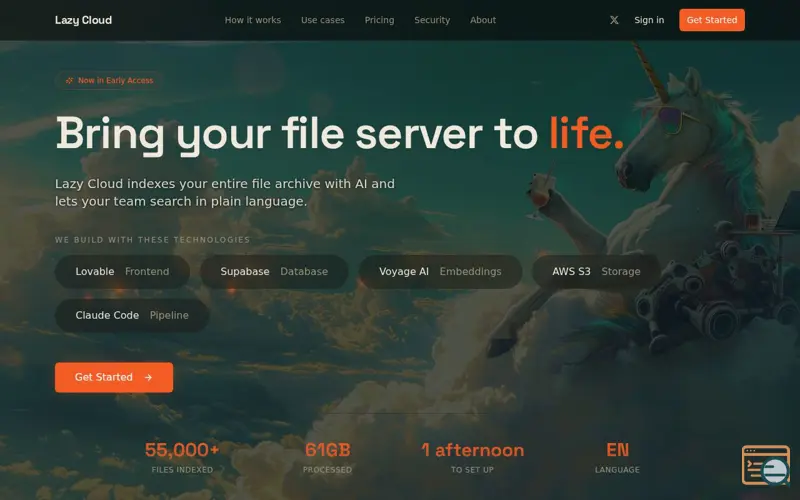Click the terminal widget icon at bottom right
This screenshot has width=800, height=500.
[766, 465]
